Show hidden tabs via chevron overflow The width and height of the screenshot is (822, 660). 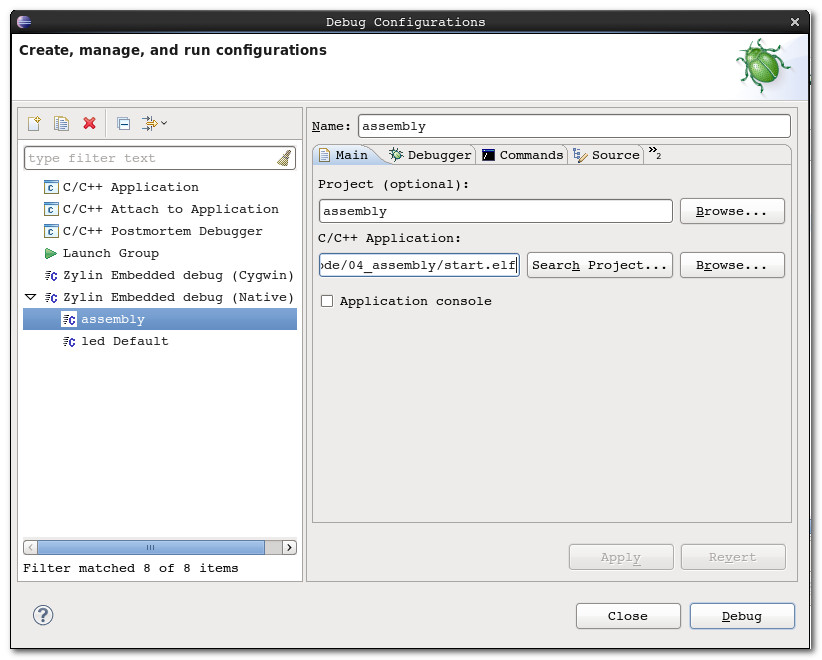[x=655, y=153]
